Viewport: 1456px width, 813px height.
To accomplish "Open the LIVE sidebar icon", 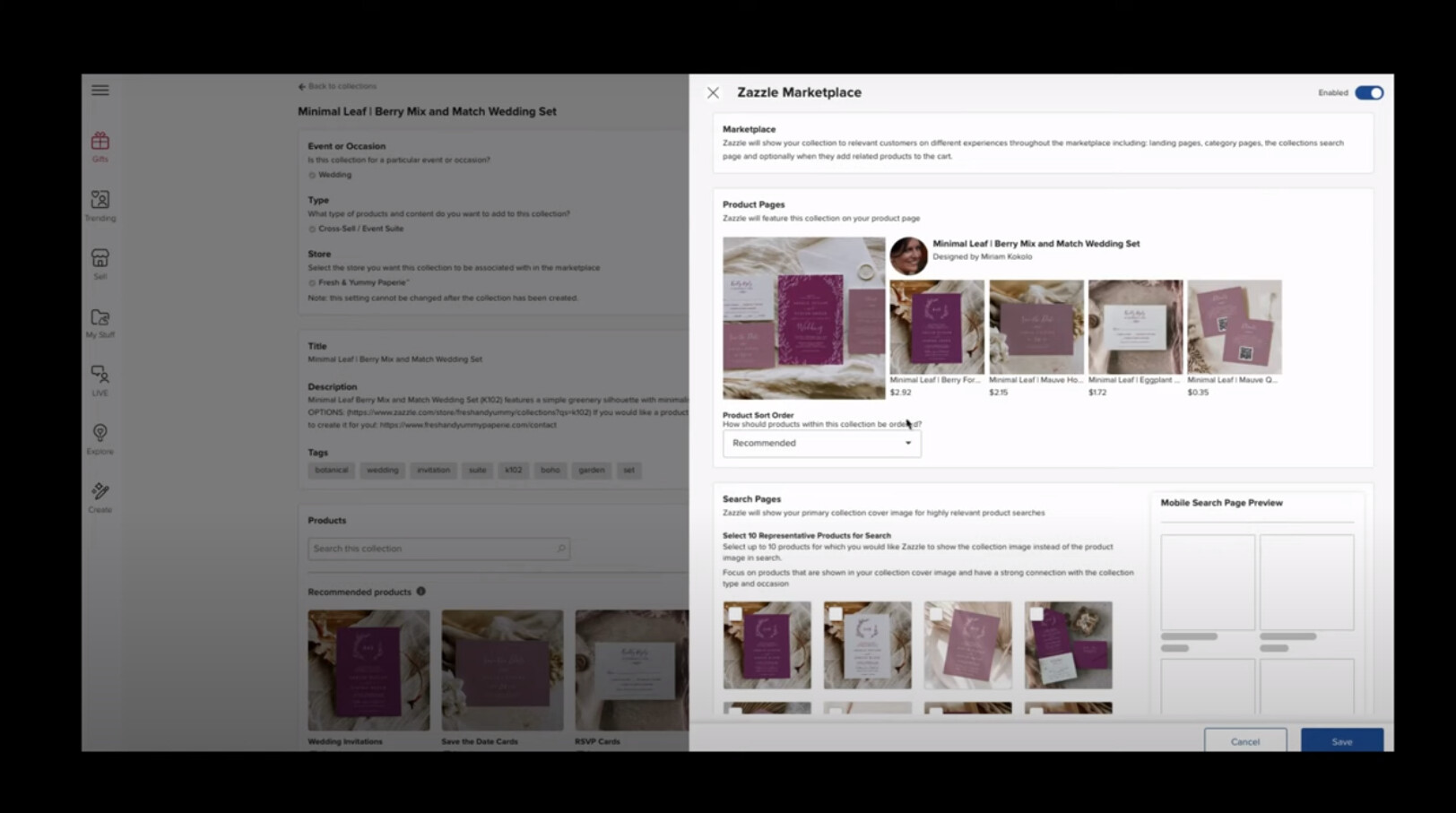I will 100,381.
